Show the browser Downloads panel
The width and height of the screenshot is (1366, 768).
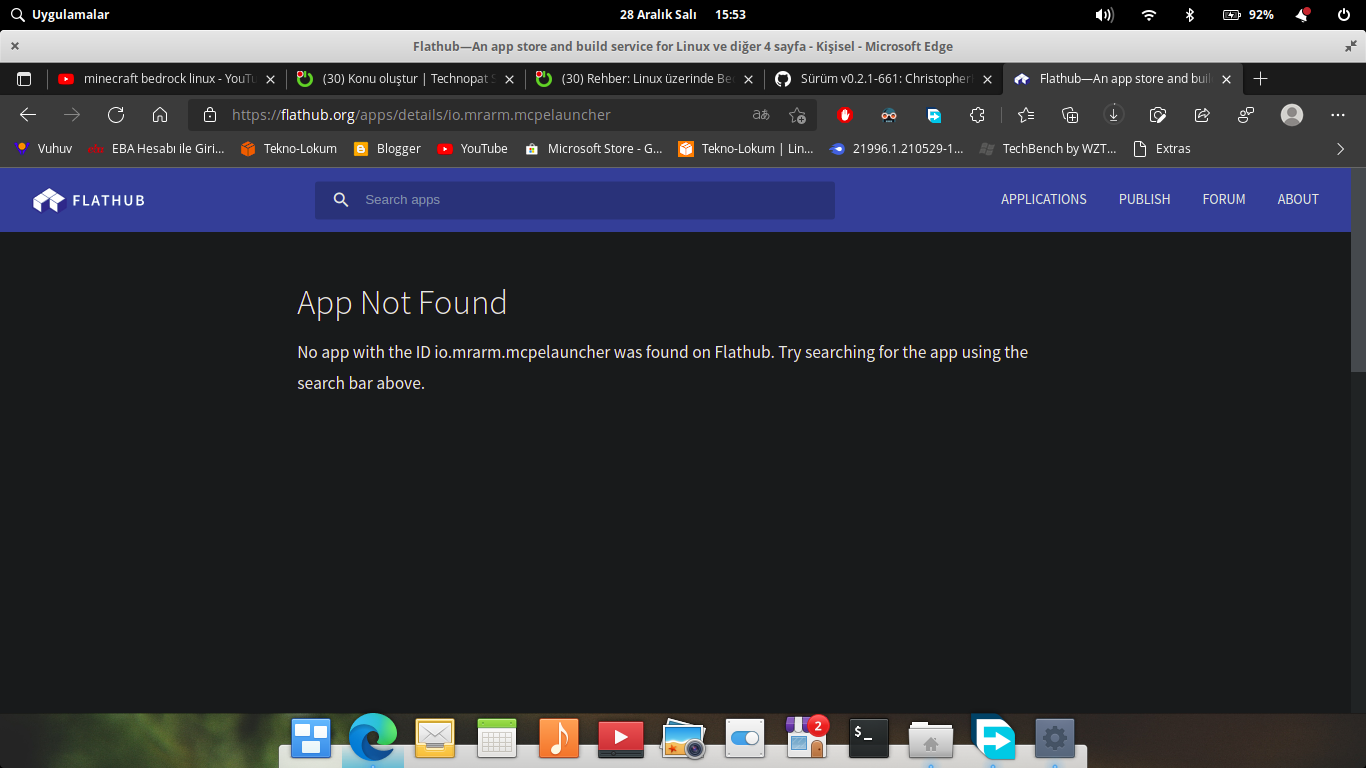coord(1114,115)
